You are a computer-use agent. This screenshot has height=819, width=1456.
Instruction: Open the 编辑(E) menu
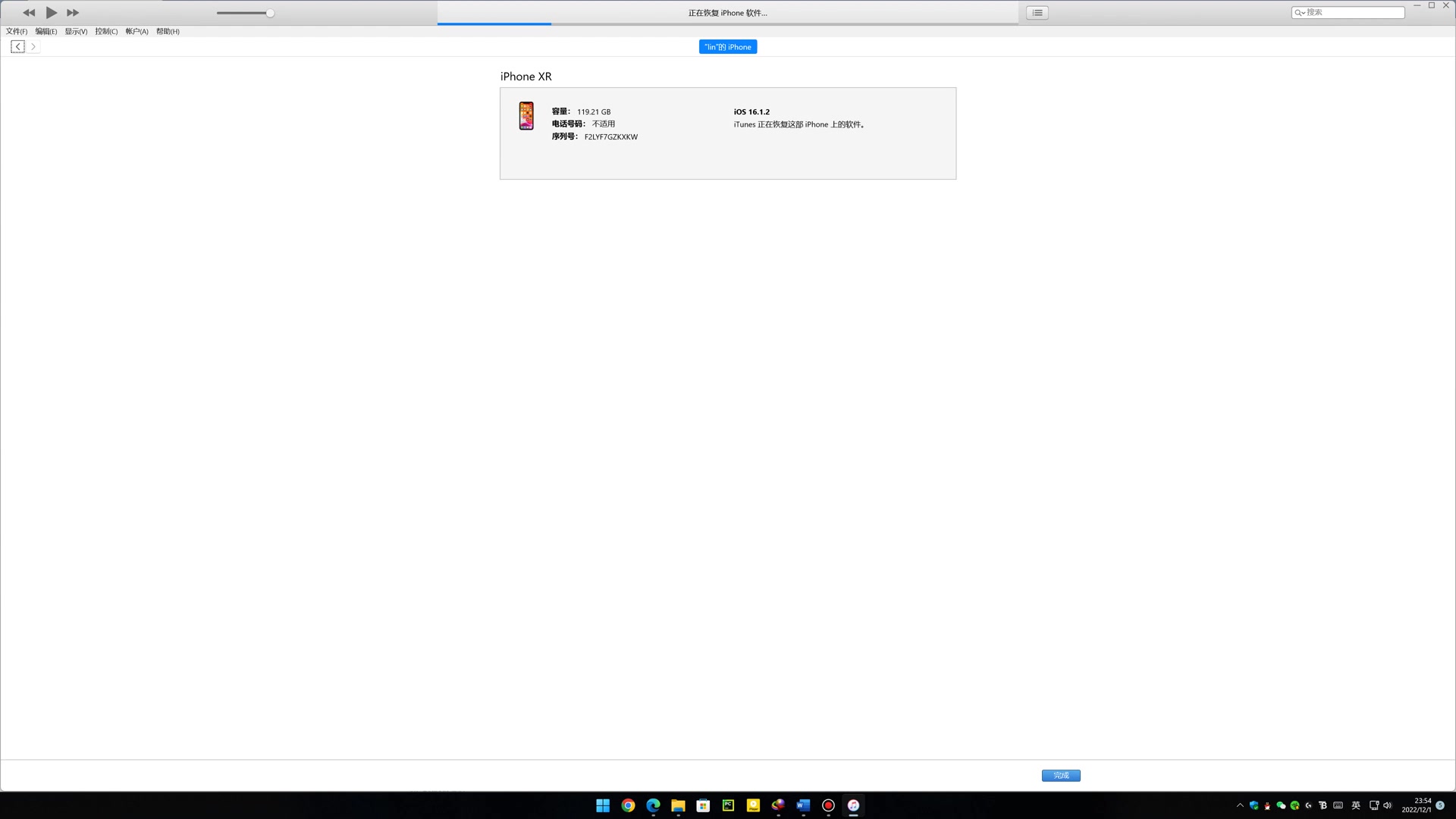pos(46,32)
